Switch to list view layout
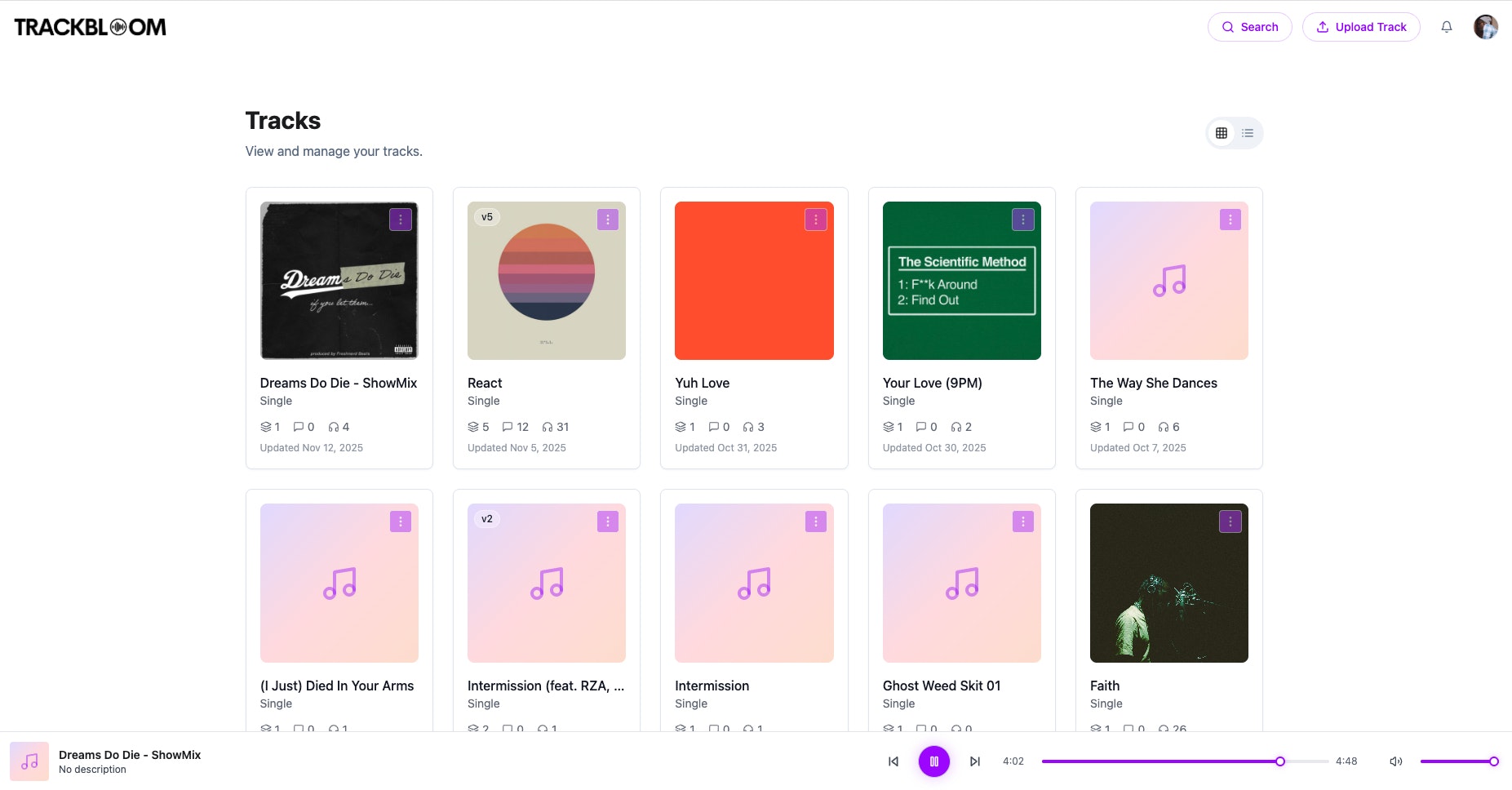The height and width of the screenshot is (790, 1512). coord(1248,133)
